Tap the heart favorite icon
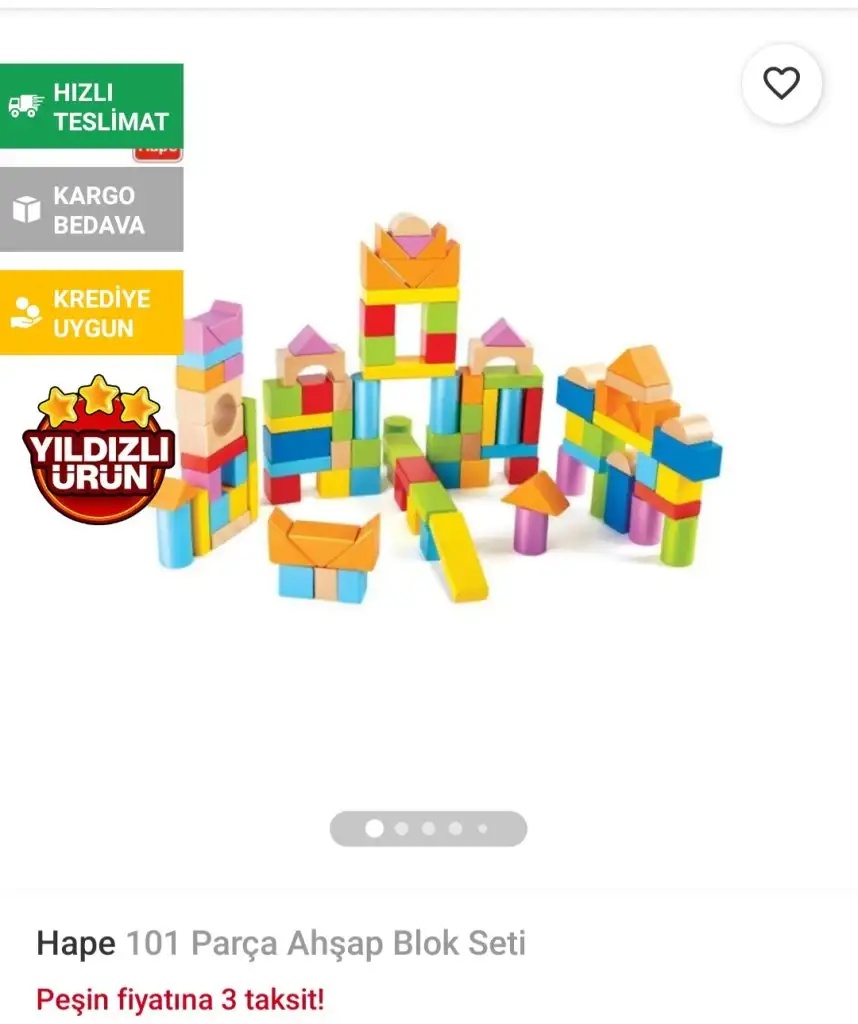Screen dimensions: 858x1024 [x=782, y=84]
